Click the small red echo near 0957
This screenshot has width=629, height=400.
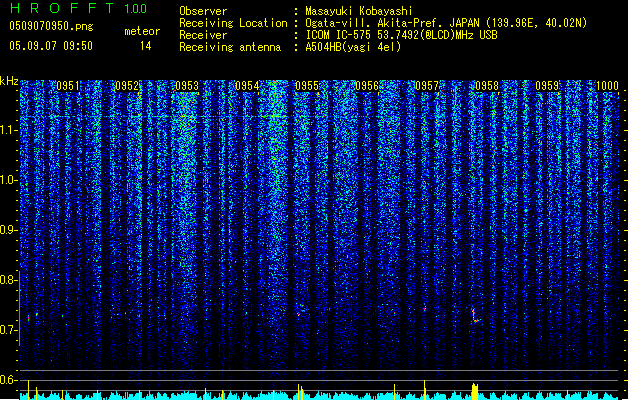tap(424, 309)
